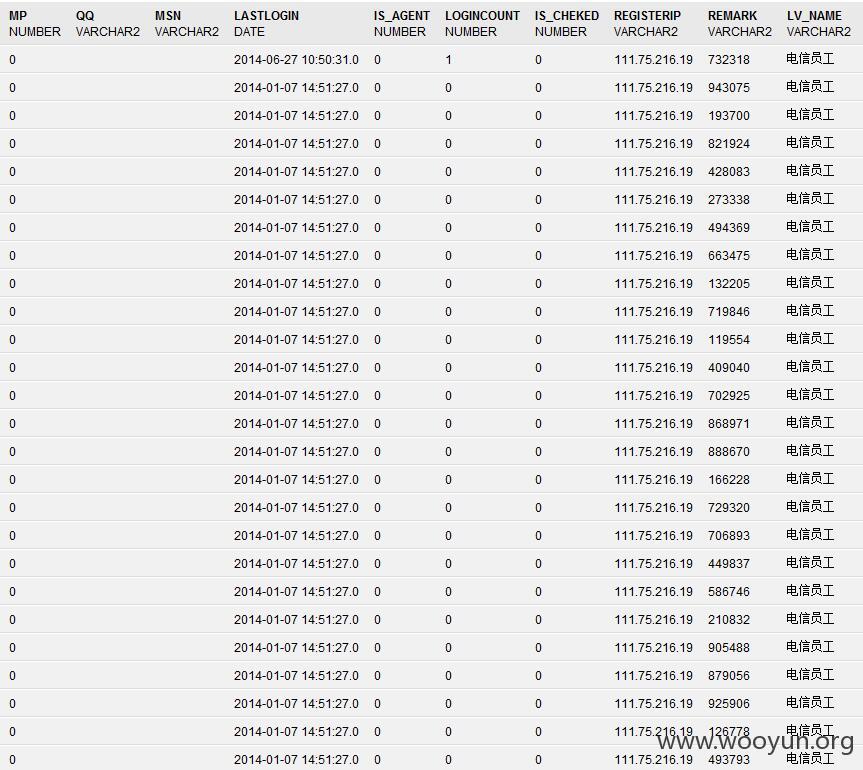This screenshot has height=770, width=863.
Task: Select remark value 879056
Action: pos(729,676)
